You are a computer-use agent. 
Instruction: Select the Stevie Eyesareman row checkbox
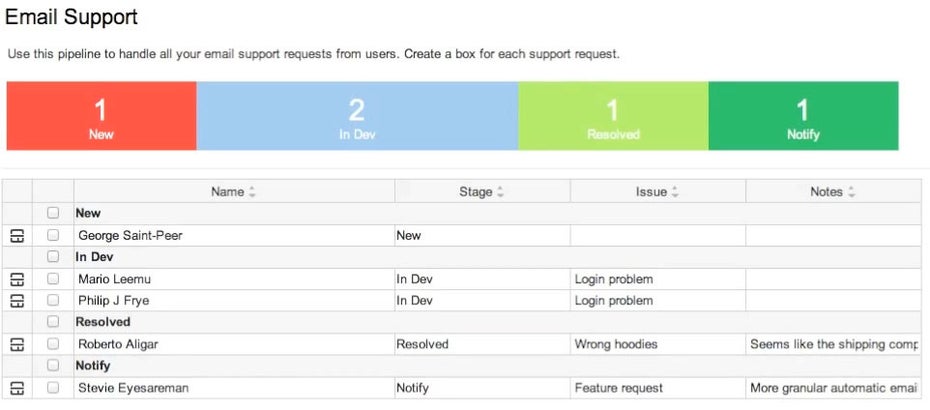click(53, 387)
